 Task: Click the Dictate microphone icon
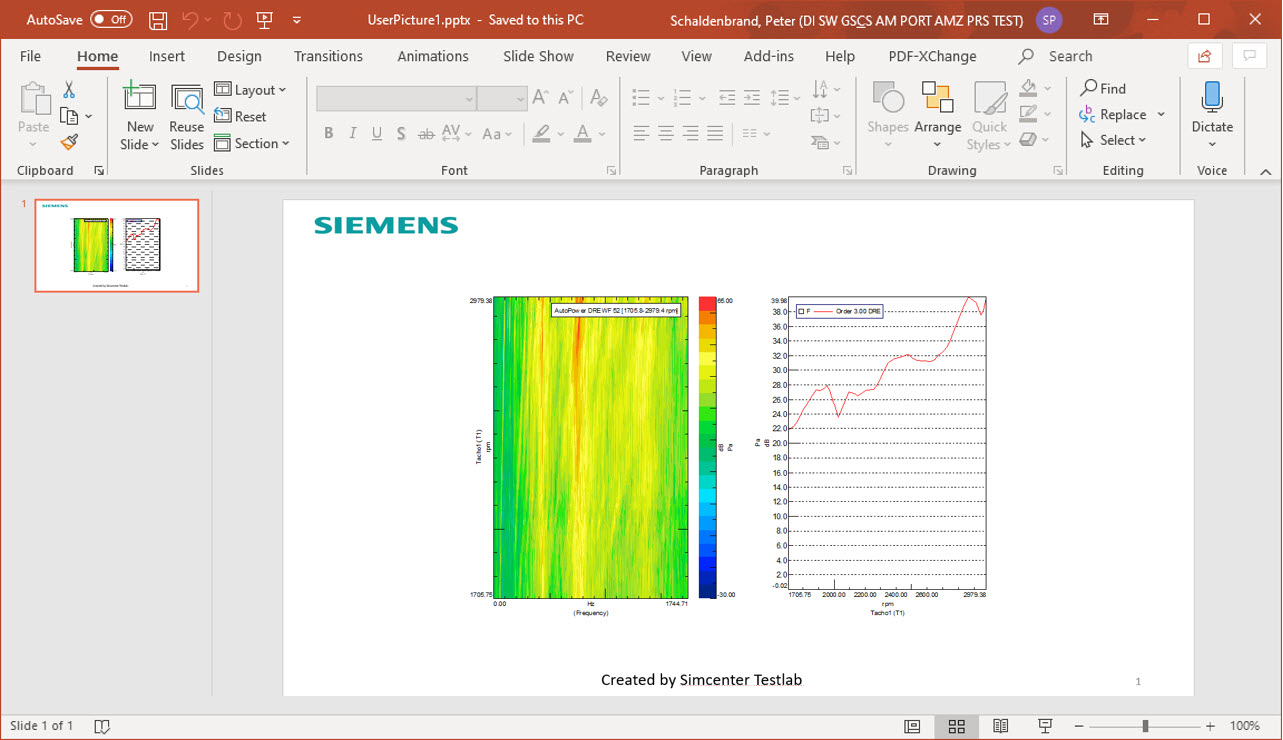(1212, 98)
